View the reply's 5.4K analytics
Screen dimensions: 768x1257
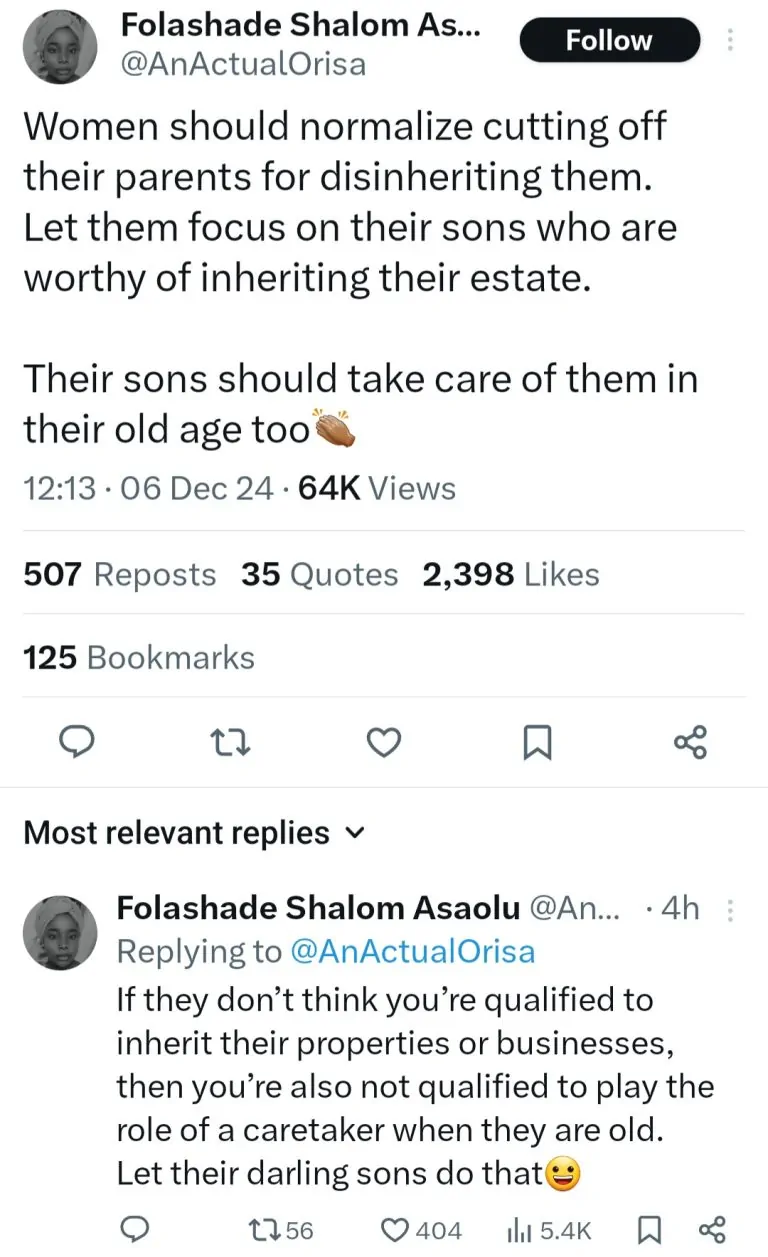click(x=550, y=1230)
